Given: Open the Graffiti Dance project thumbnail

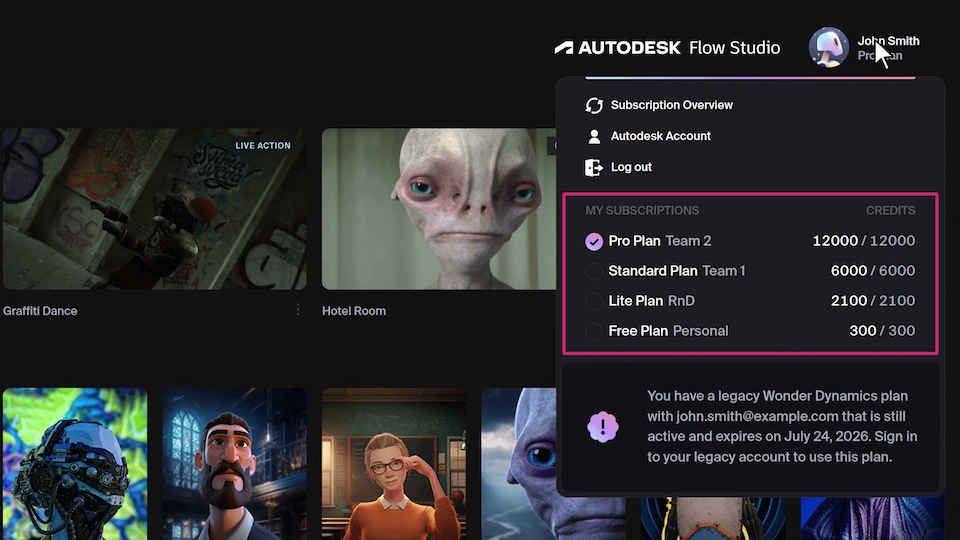Looking at the screenshot, I should point(155,209).
